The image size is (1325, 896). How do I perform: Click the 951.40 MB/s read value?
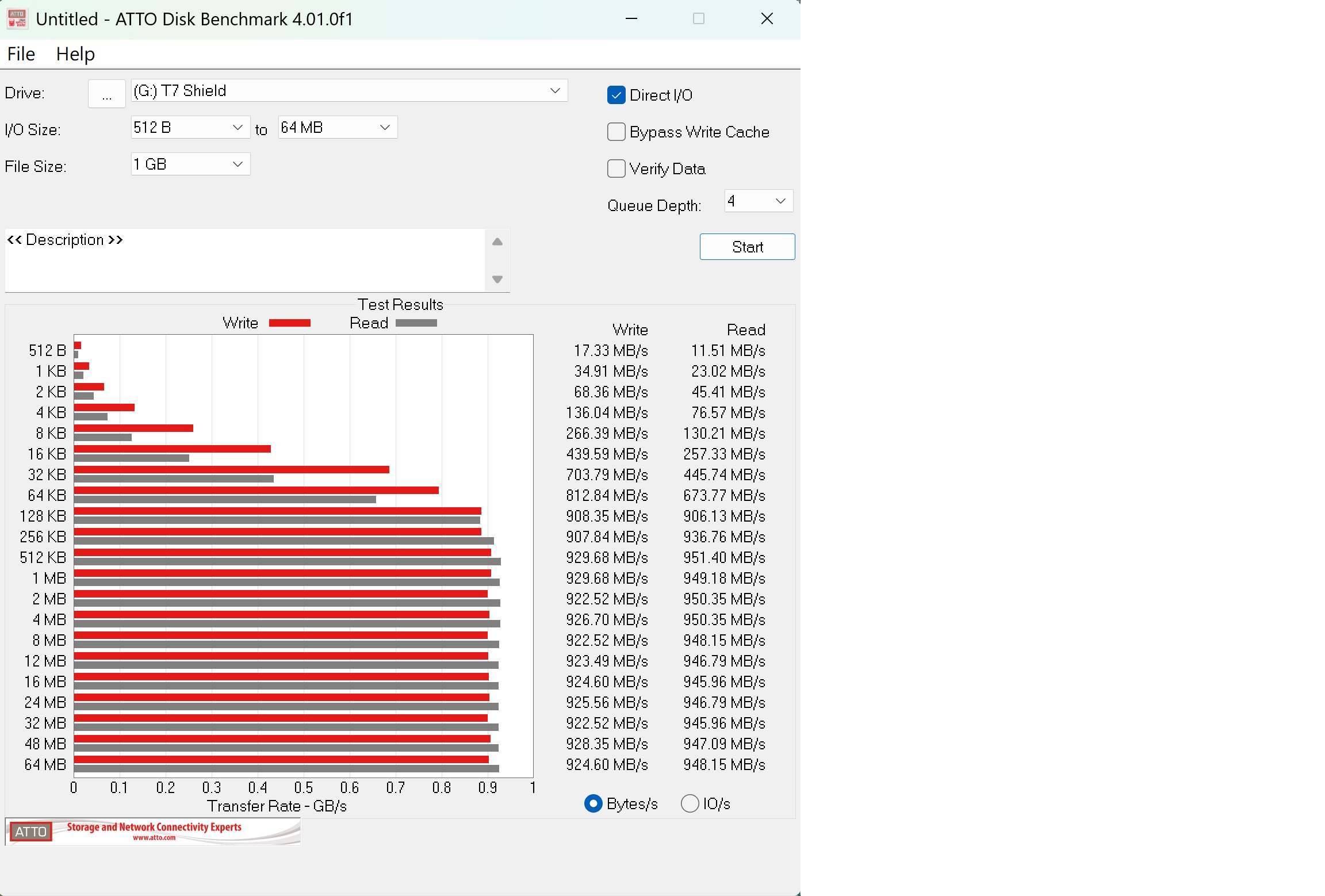point(725,558)
